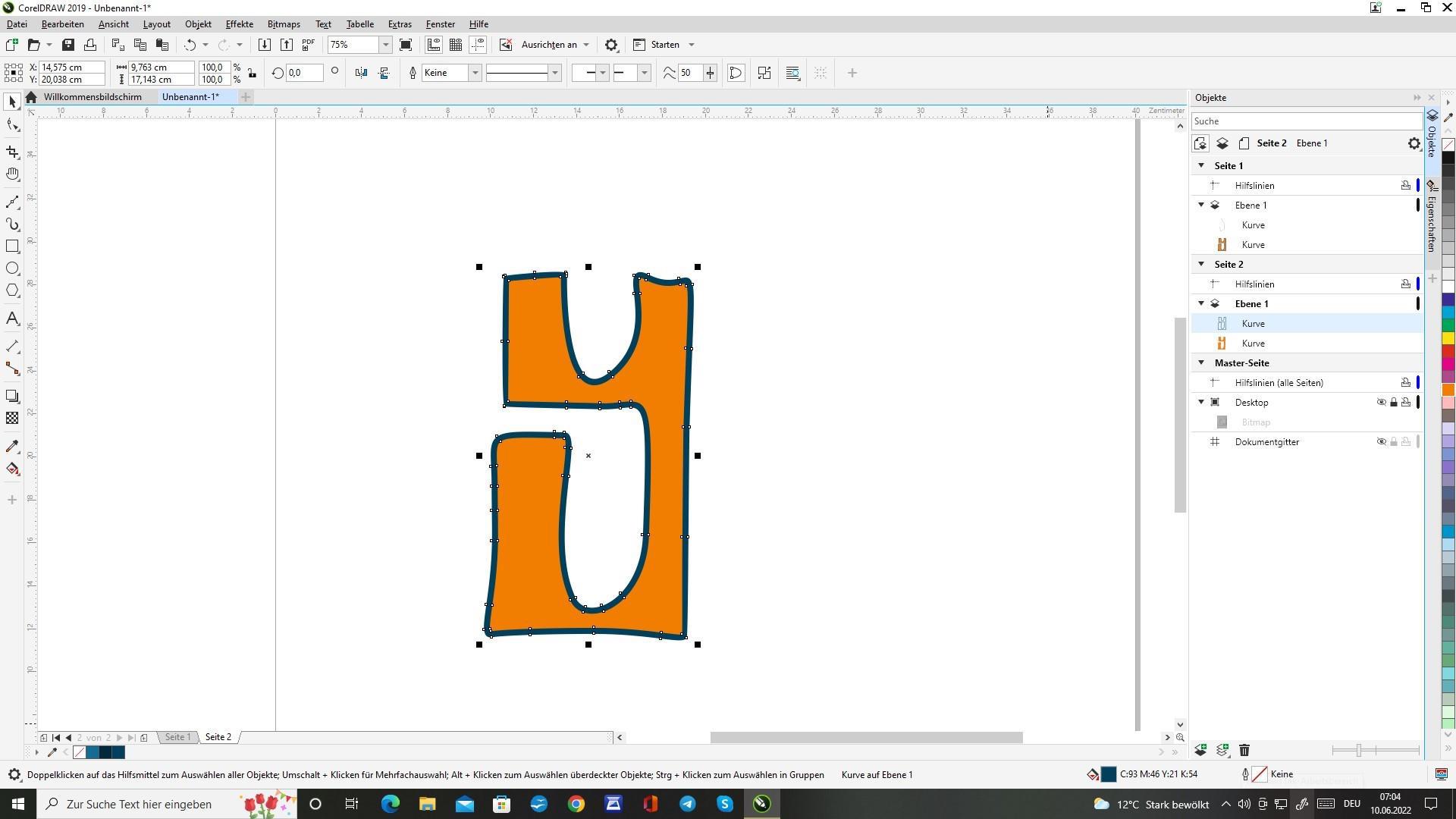Viewport: 1456px width, 819px height.
Task: Toggle lock ratio padlock icon
Action: [253, 73]
